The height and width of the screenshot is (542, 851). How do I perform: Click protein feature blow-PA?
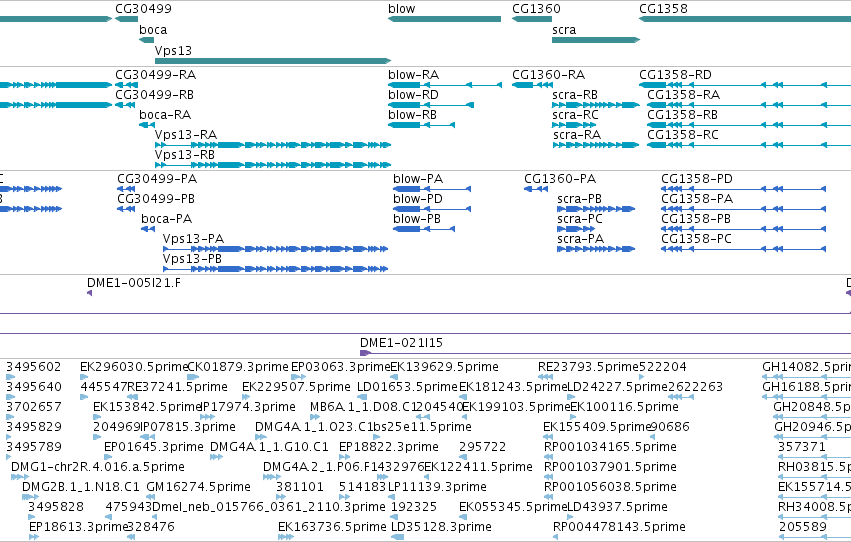[x=432, y=189]
